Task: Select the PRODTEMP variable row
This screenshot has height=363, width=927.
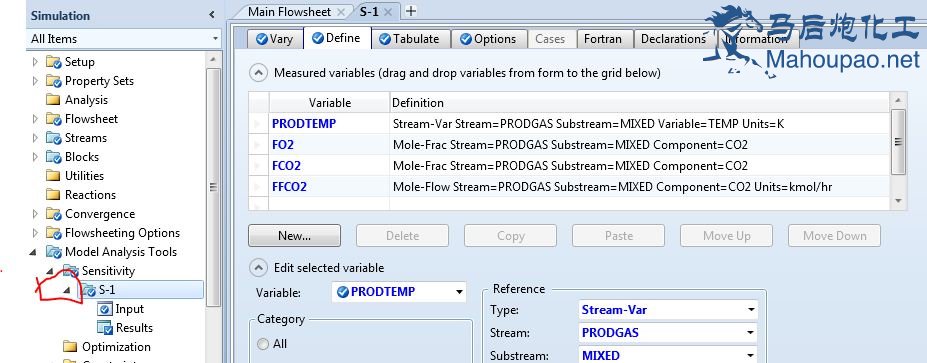Action: click(569, 124)
